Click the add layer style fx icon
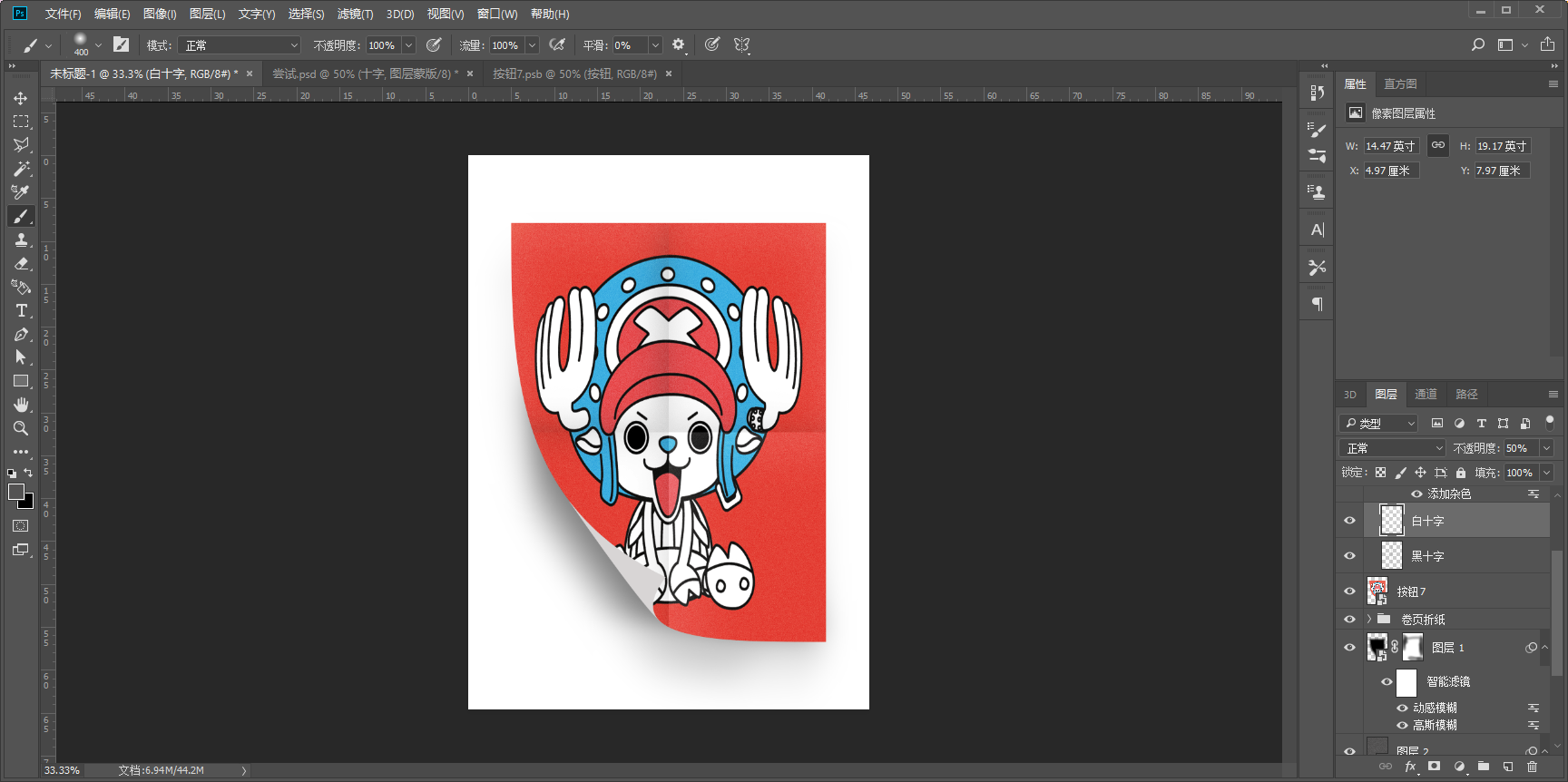The width and height of the screenshot is (1568, 782). pos(1410,767)
